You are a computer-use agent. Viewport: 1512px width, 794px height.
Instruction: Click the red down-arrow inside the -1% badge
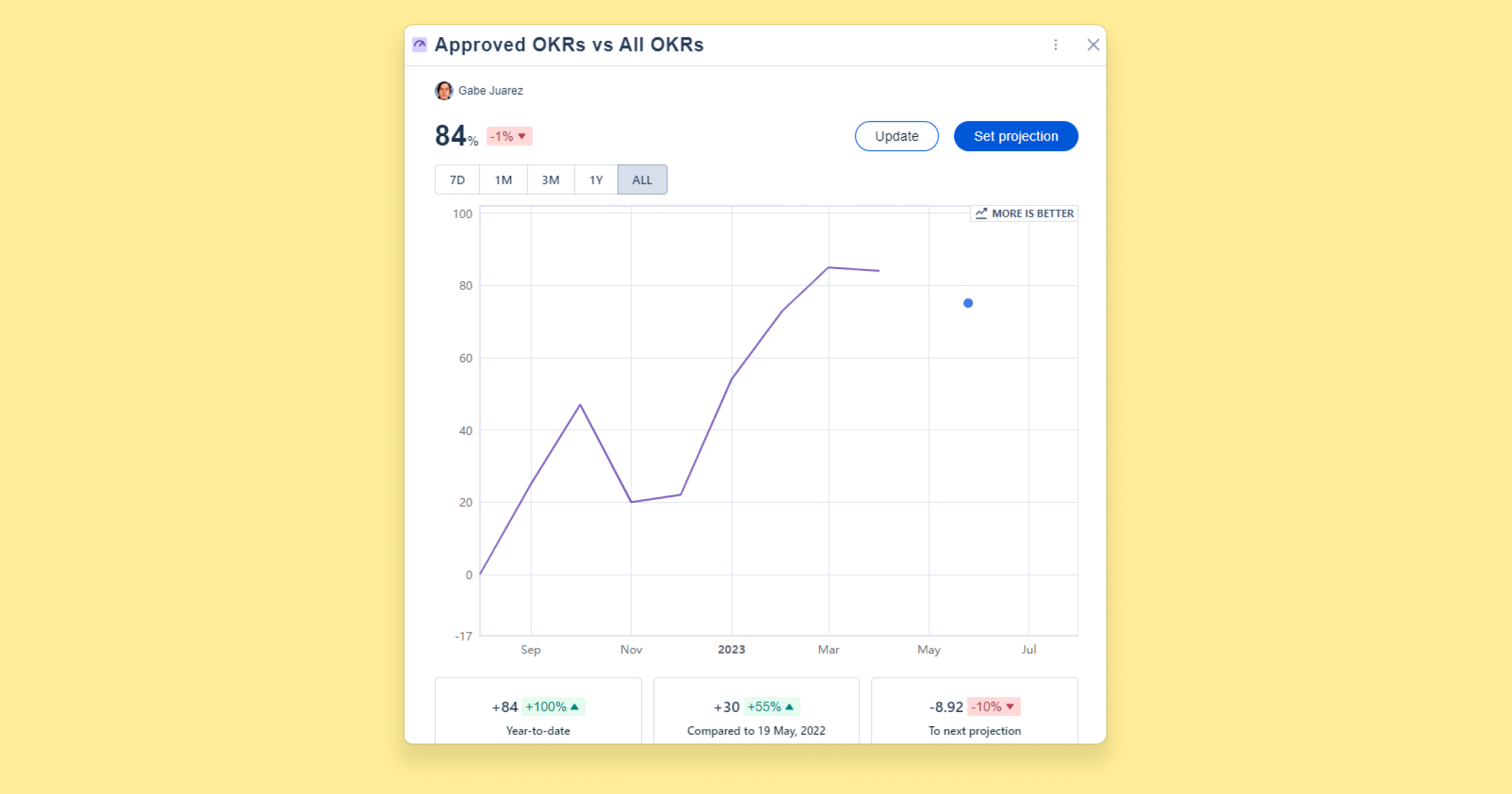pos(522,136)
